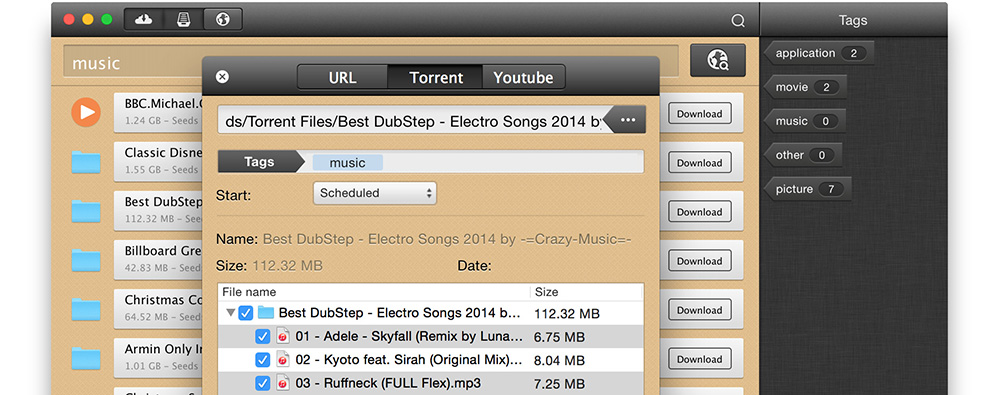1000x395 pixels.
Task: Switch to the globe browser toolbar icon
Action: click(223, 19)
